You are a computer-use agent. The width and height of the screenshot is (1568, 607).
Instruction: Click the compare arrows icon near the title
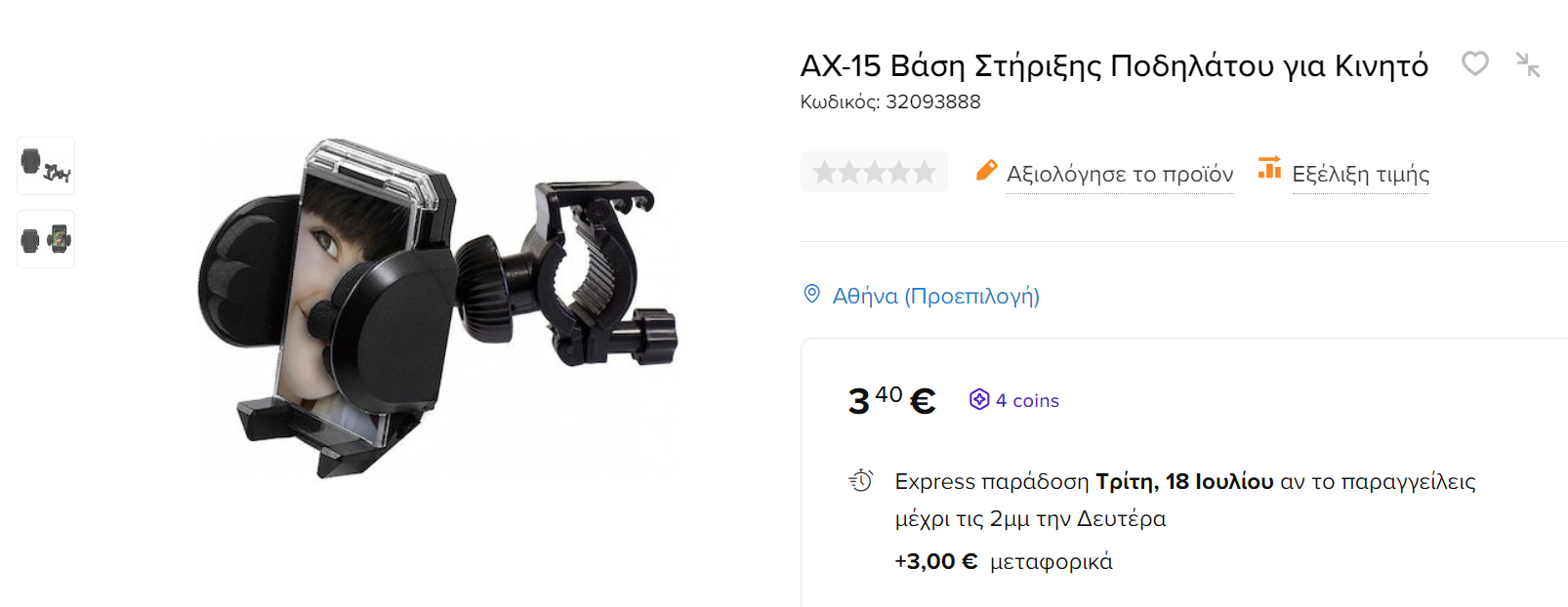click(x=1528, y=64)
